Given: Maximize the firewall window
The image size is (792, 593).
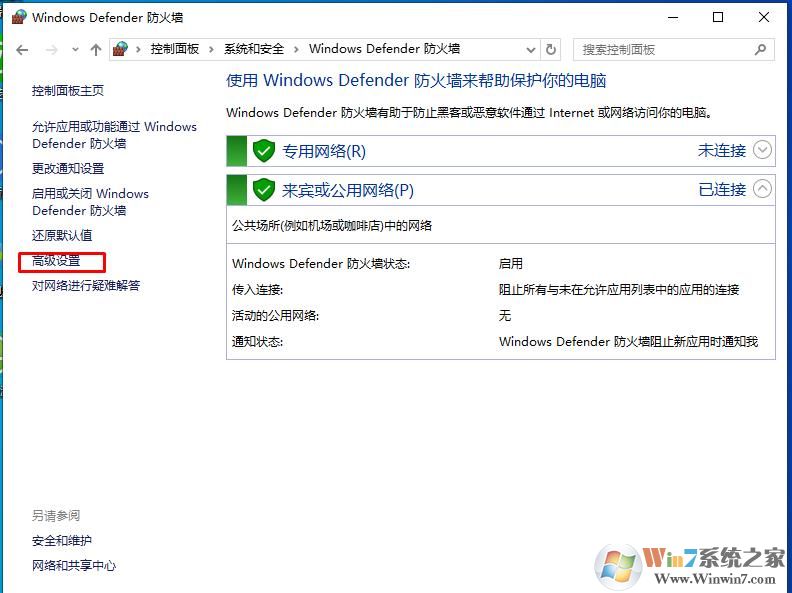Looking at the screenshot, I should 718,17.
